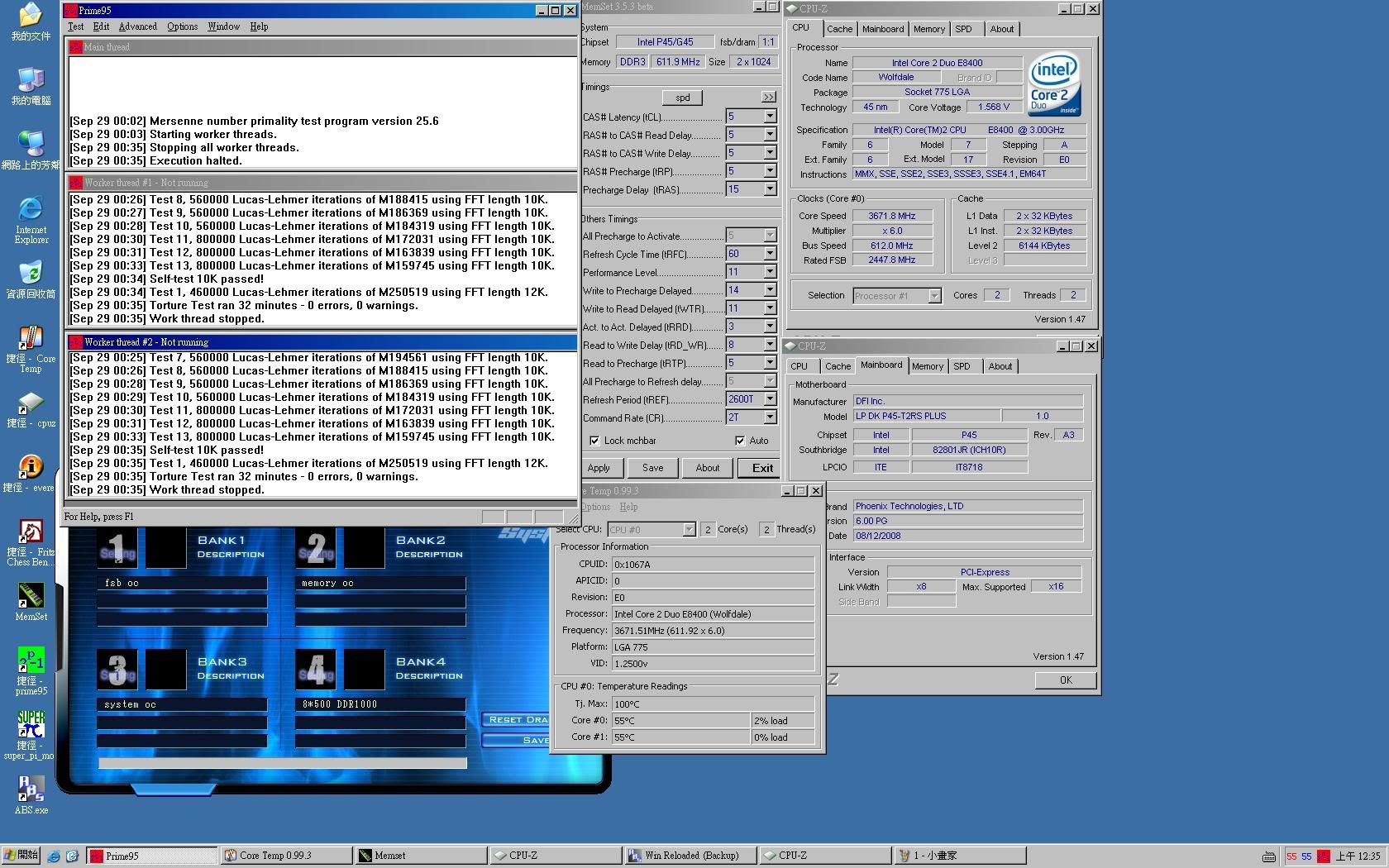
Task: Click the keyboard tray icon
Action: (1268, 856)
